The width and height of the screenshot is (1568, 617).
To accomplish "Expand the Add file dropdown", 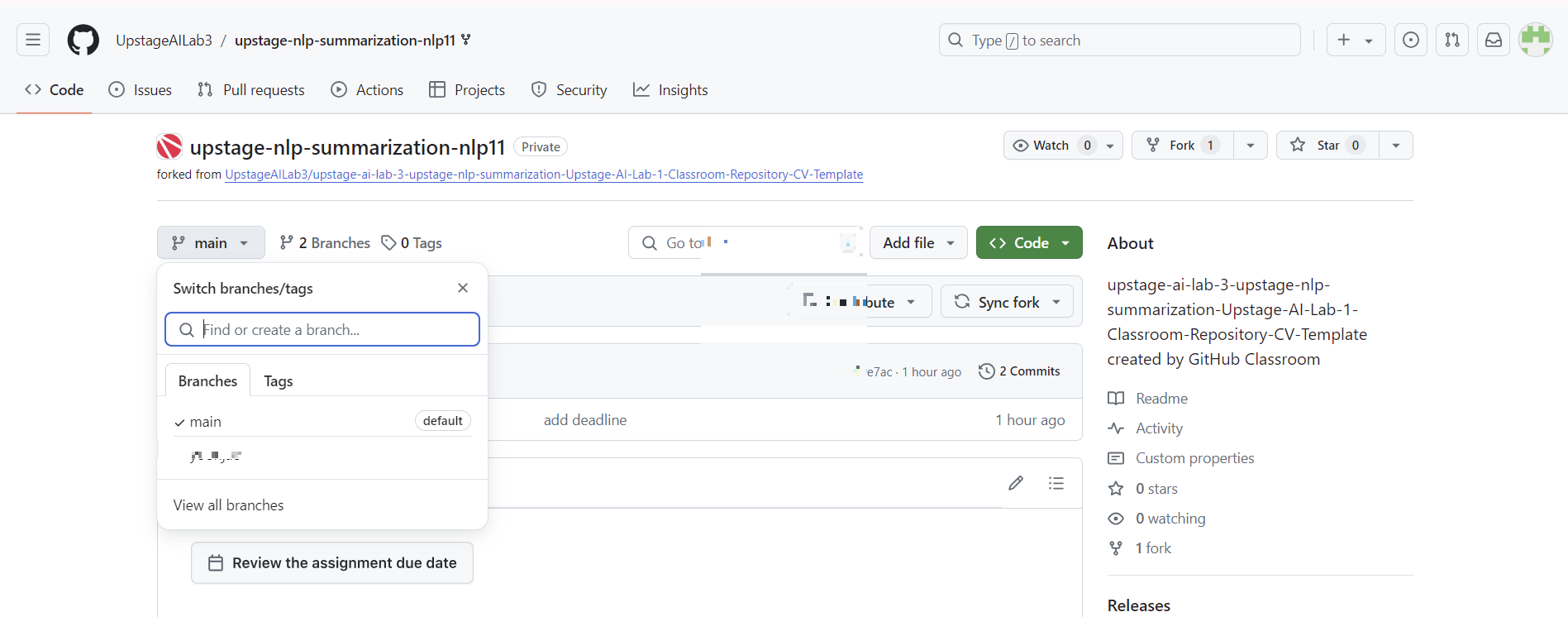I will [918, 242].
